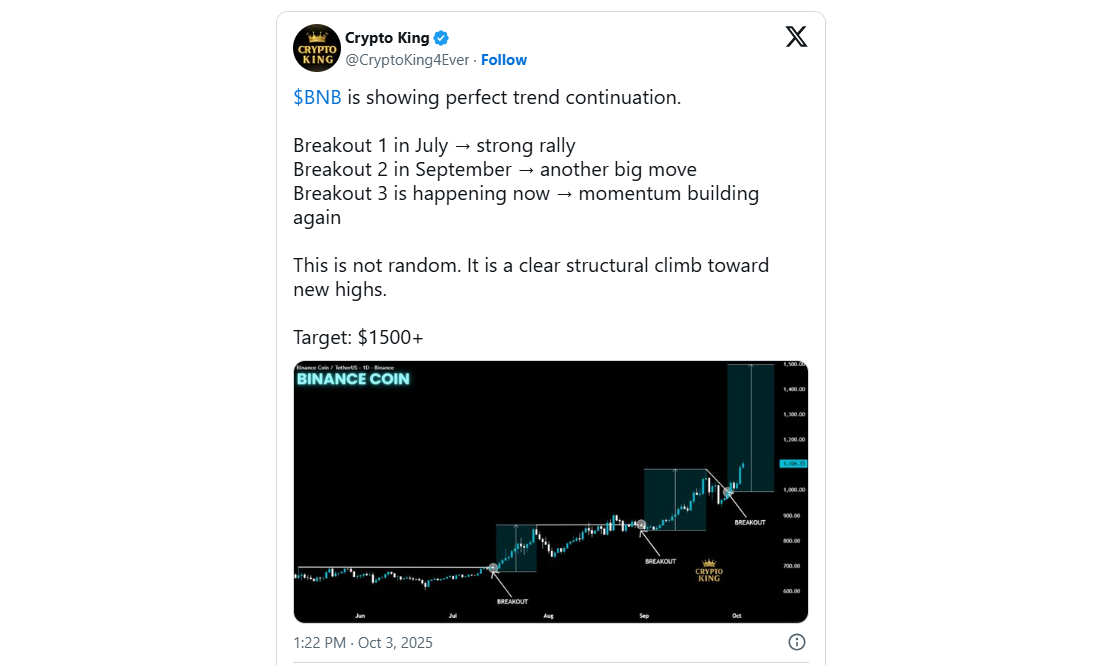1111x665 pixels.
Task: Click the Crypto King display name
Action: tap(387, 38)
